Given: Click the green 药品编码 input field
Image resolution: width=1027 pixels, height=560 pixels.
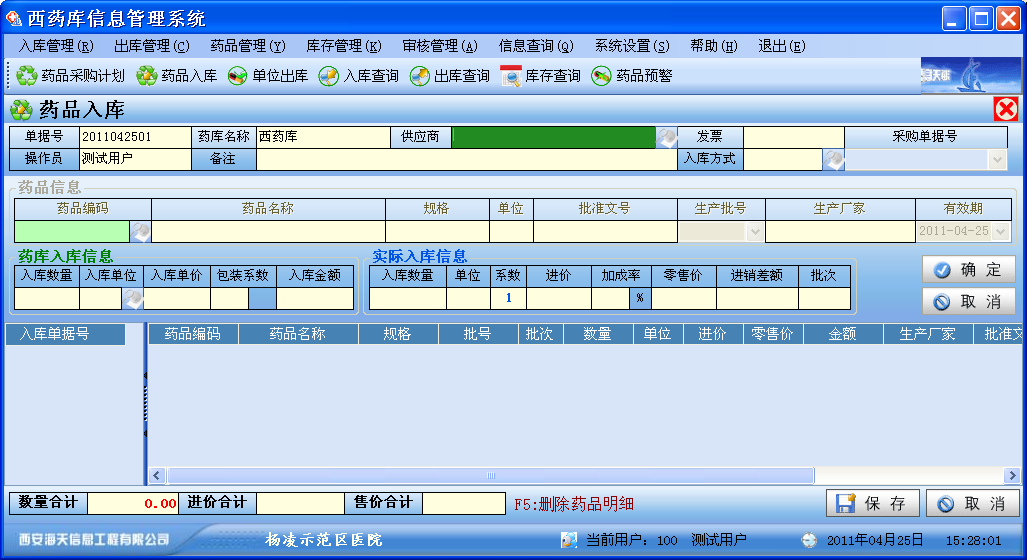Looking at the screenshot, I should coord(72,231).
